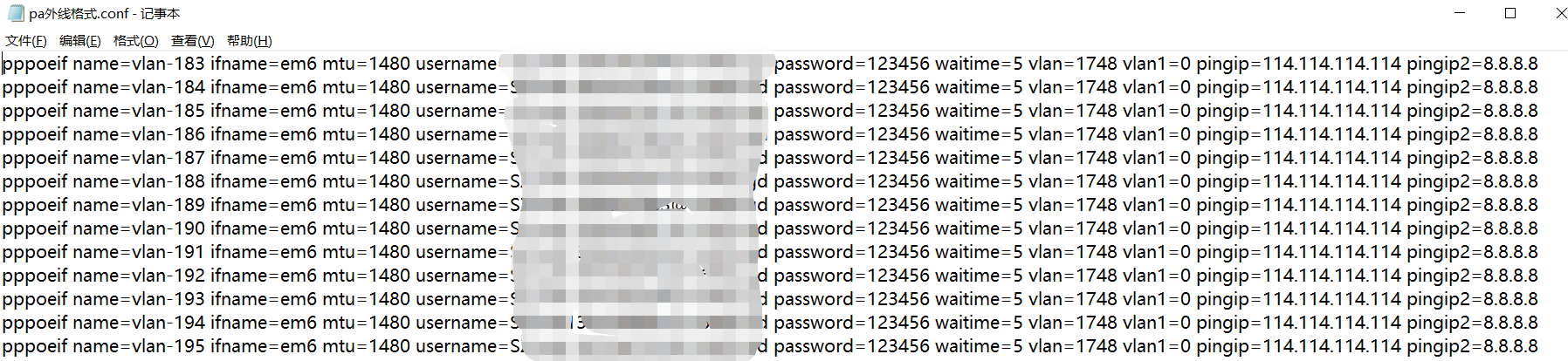Image resolution: width=1568 pixels, height=361 pixels.
Task: Click the Notepad icon in title bar
Action: [x=15, y=13]
